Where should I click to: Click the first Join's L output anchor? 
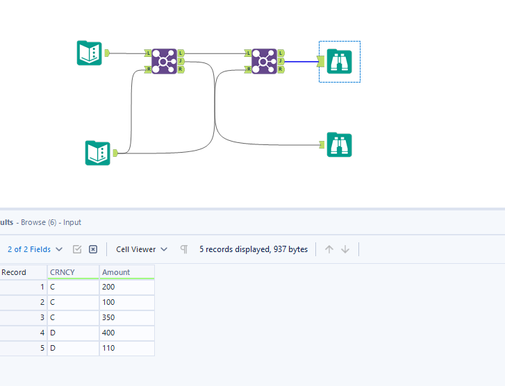coord(181,53)
